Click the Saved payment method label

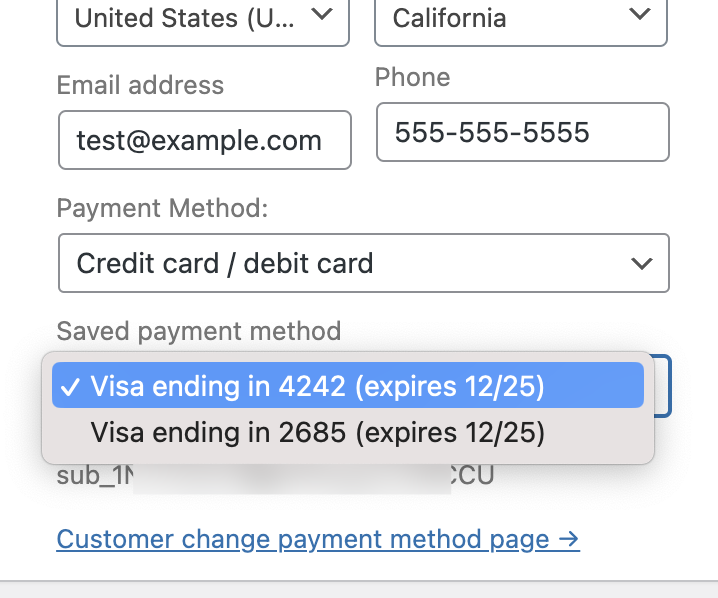tap(199, 331)
